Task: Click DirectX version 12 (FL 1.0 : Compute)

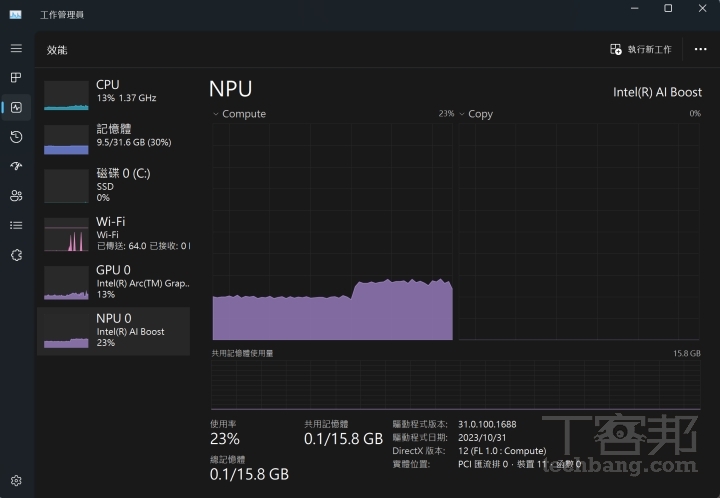Action: [502, 451]
